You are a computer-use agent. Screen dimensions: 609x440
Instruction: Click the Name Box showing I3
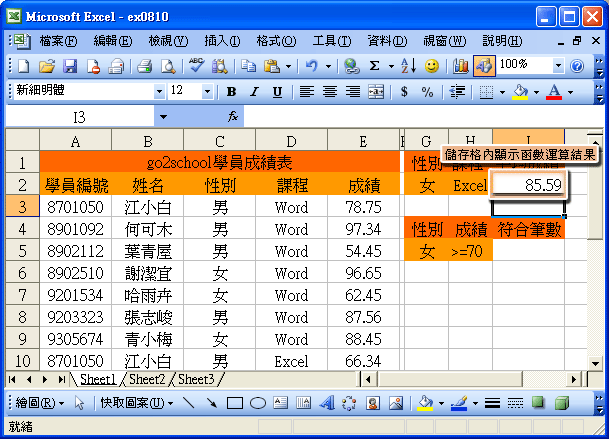tap(80, 117)
